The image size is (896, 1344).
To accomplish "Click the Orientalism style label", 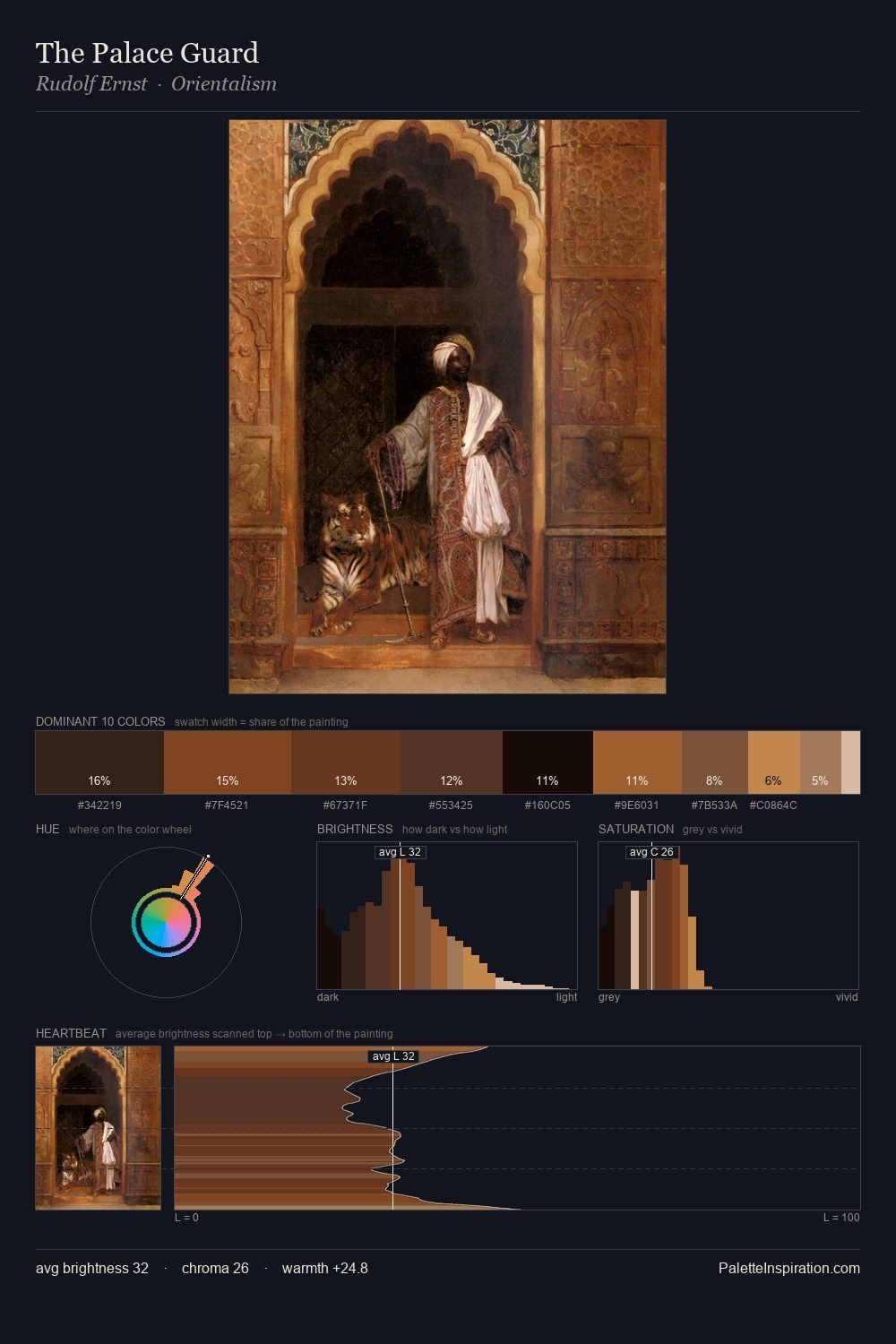I will pyautogui.click(x=224, y=84).
